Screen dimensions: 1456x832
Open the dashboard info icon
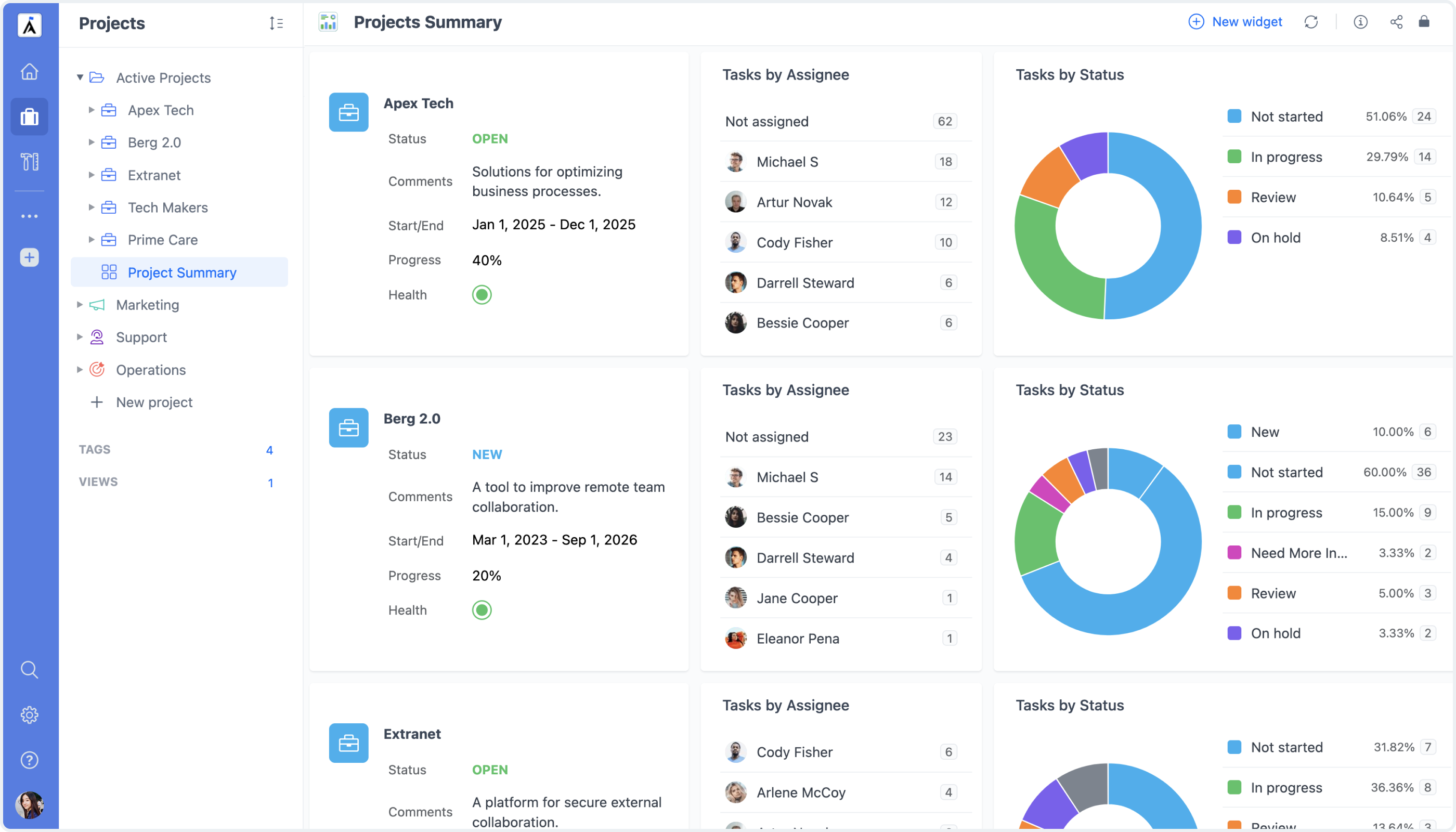tap(1360, 22)
